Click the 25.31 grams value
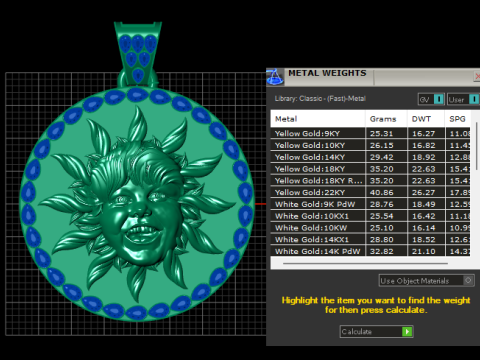 coord(381,134)
